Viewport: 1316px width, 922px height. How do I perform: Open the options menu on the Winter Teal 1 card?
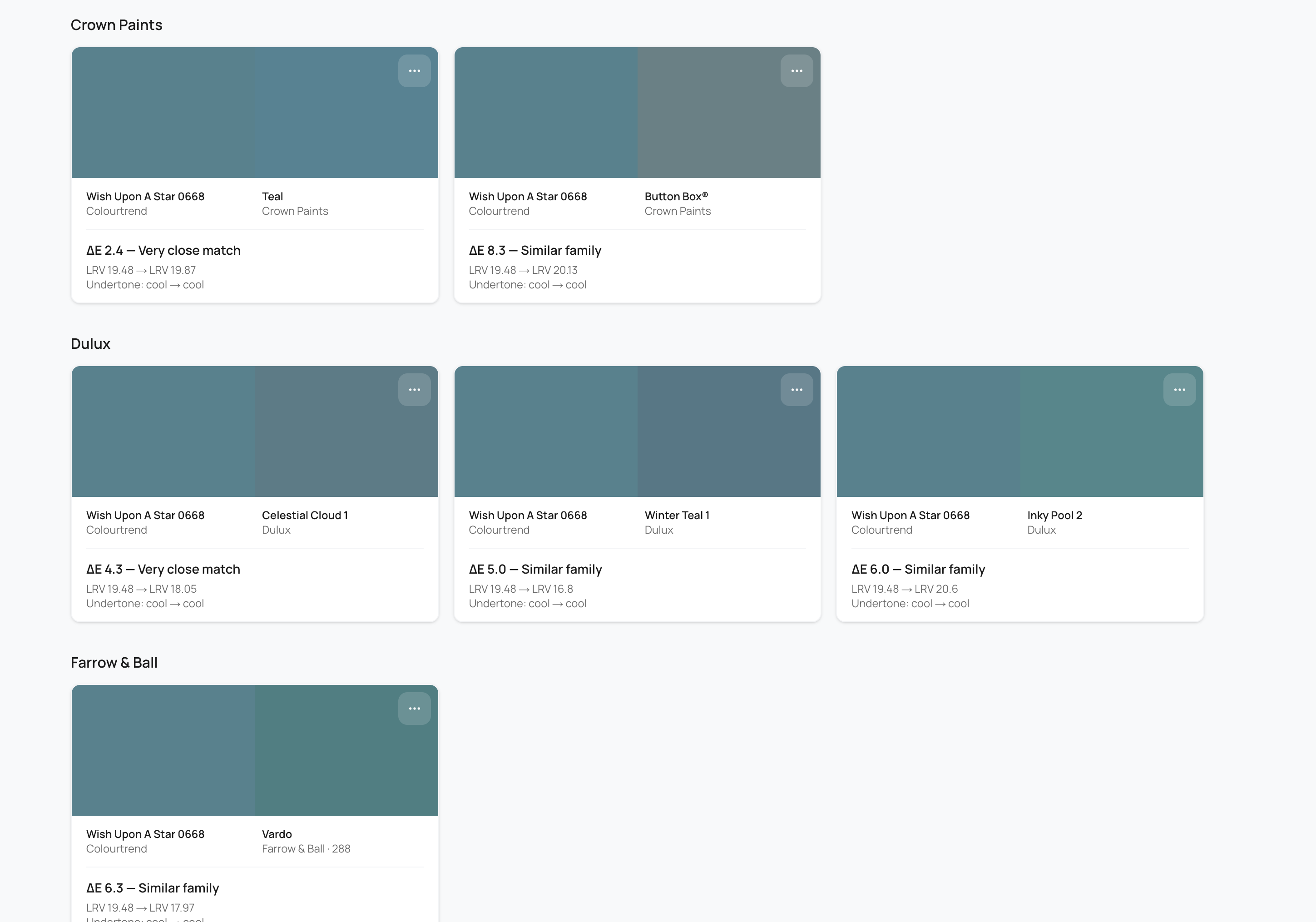pos(796,389)
